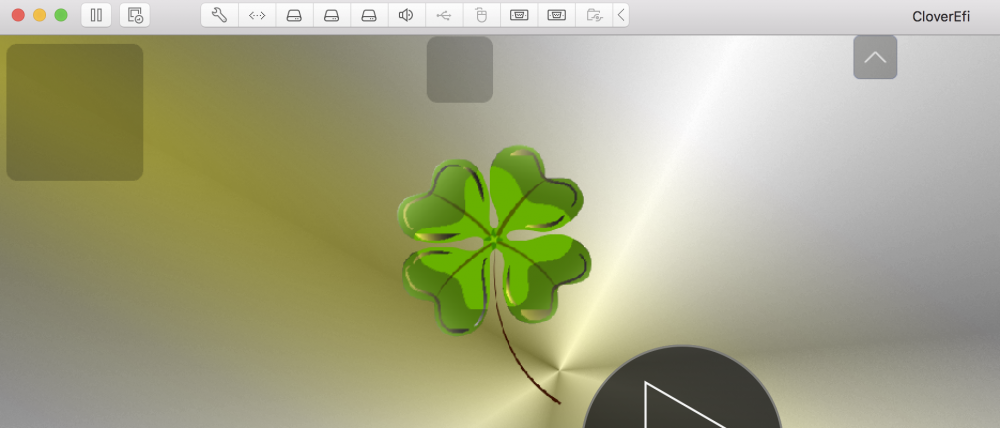Image resolution: width=1000 pixels, height=428 pixels.
Task: Click hard disk icon beside the speaker icon
Action: pos(369,15)
